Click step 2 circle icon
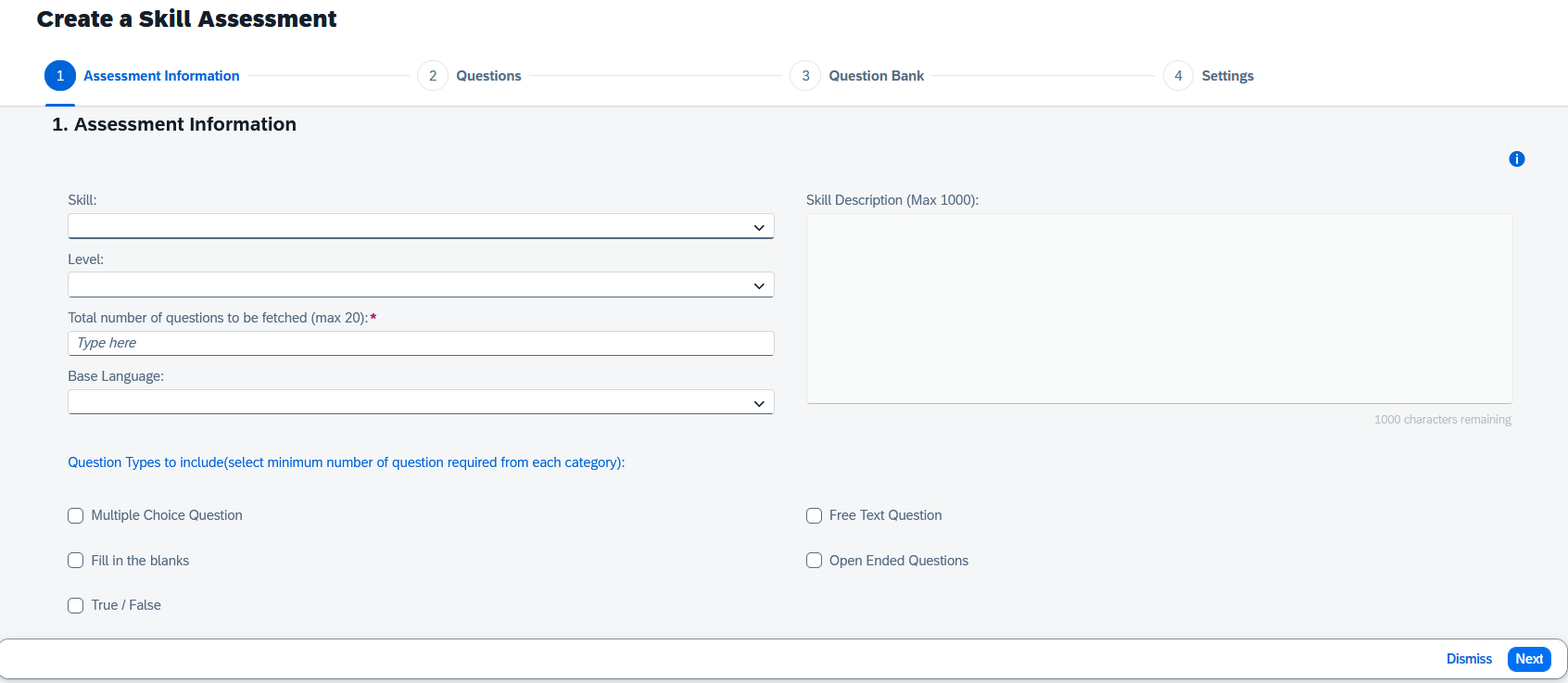 433,76
